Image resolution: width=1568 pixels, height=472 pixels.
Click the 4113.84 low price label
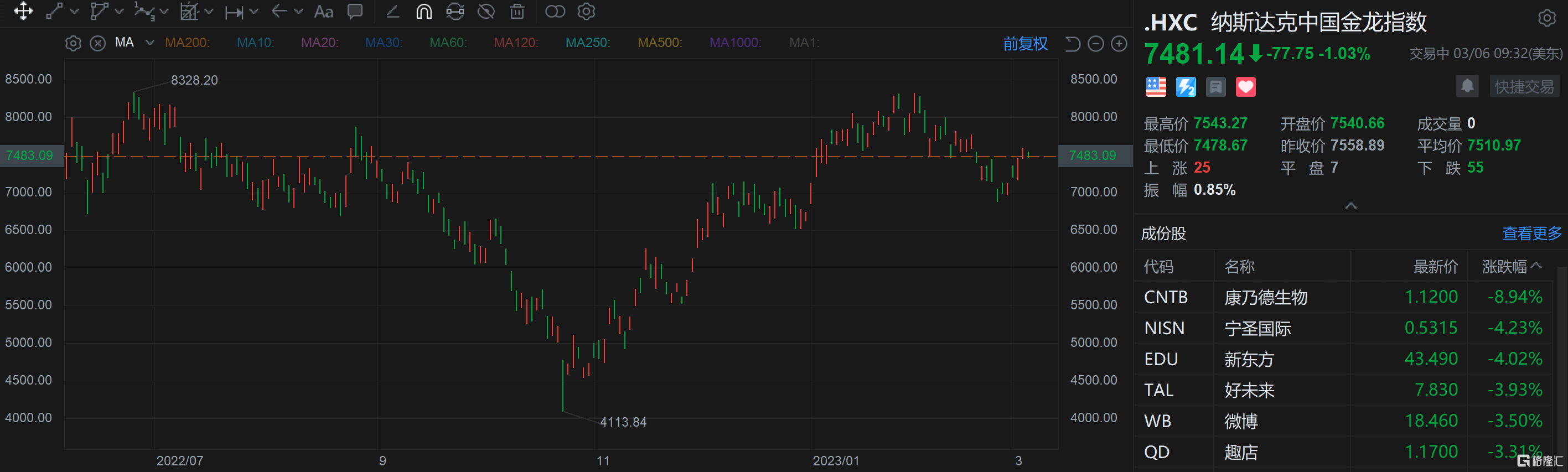click(623, 422)
